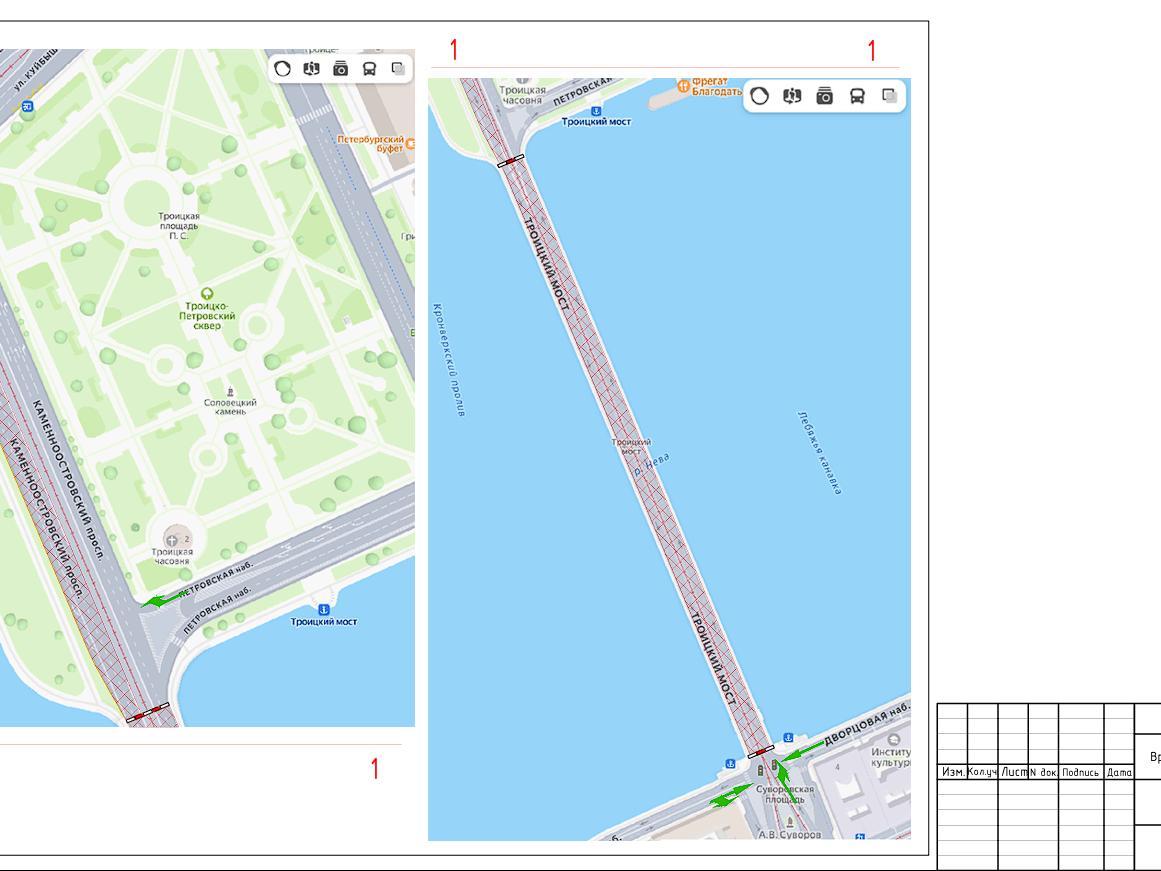Screen dimensions: 1161x871
Task: Show public transport bus icon in left map
Action: (369, 69)
